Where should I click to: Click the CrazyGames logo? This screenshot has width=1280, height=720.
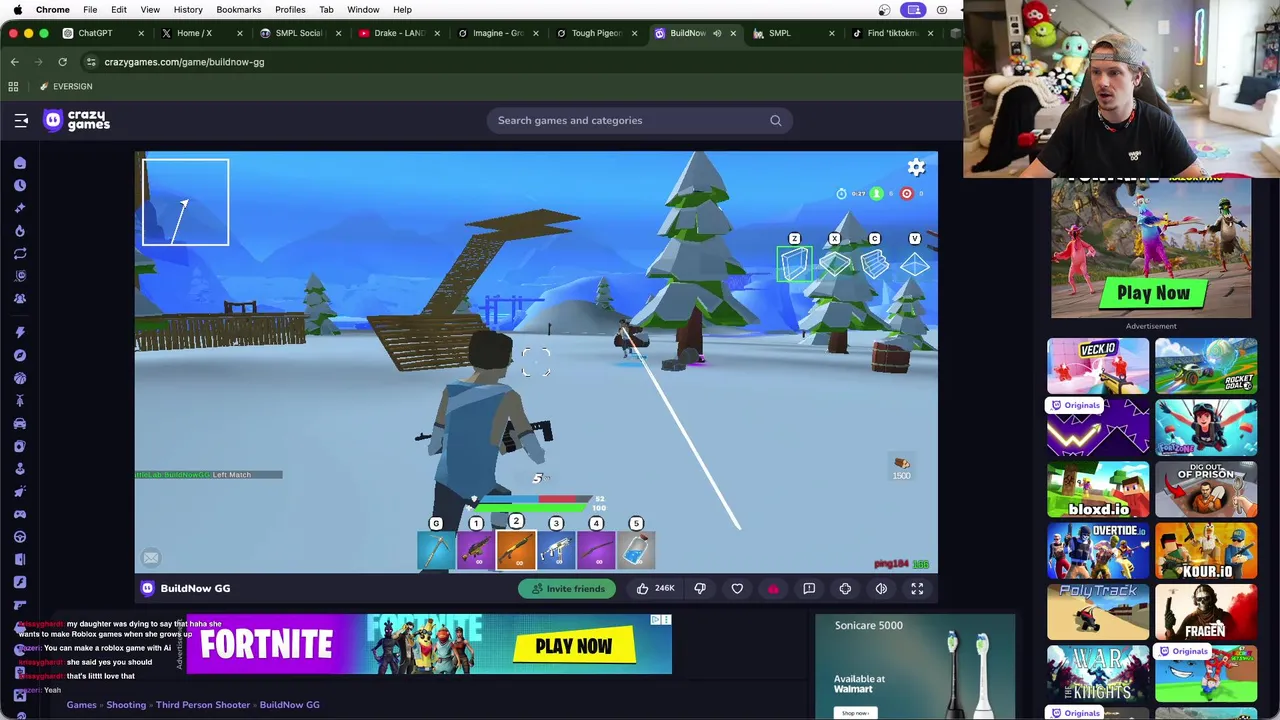pos(77,121)
